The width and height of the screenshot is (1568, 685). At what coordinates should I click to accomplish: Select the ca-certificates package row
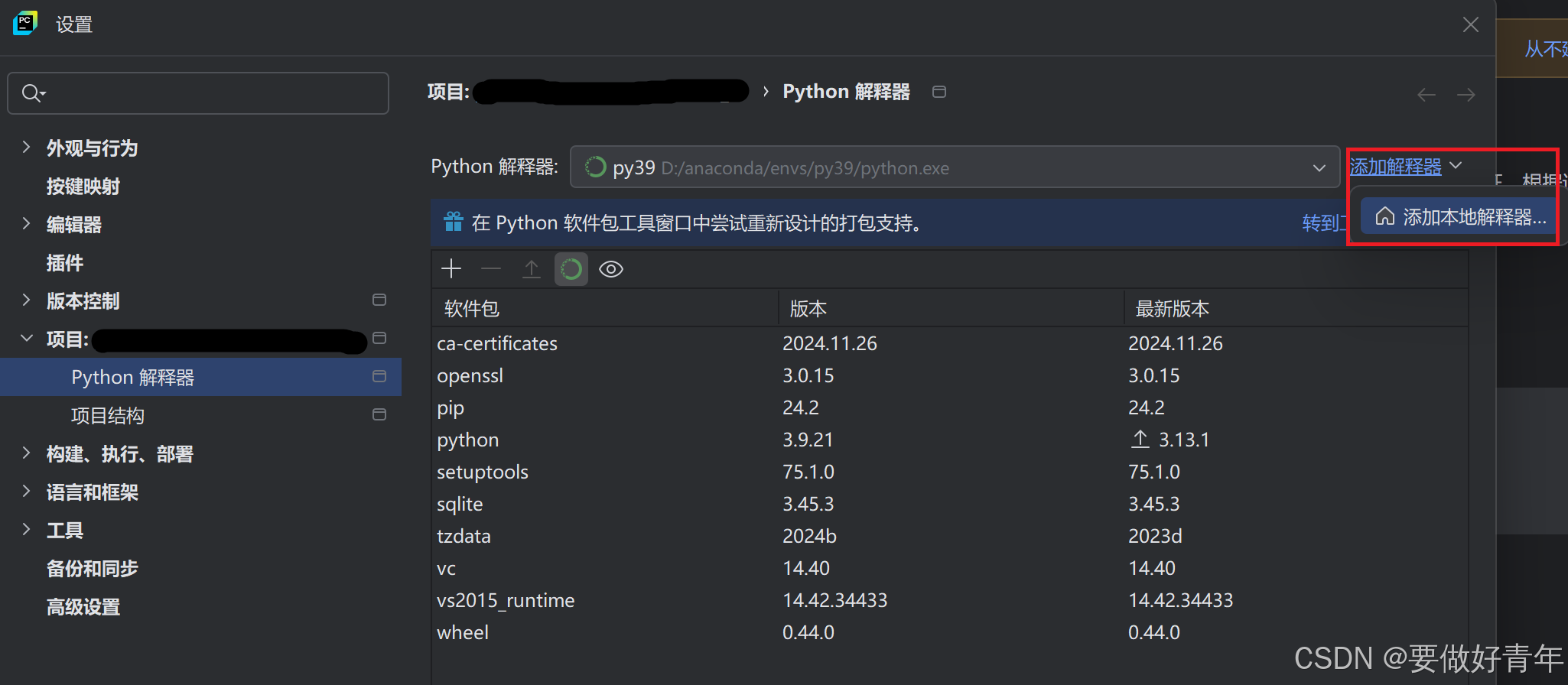point(949,343)
